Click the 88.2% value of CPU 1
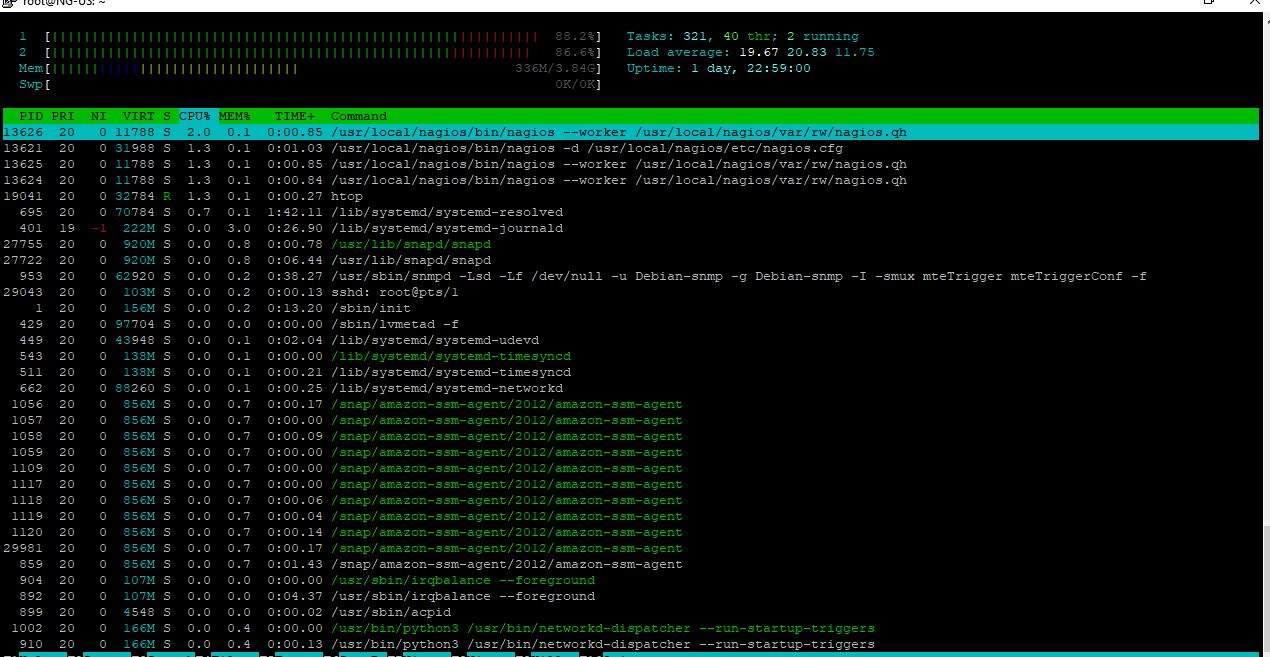 pos(575,36)
